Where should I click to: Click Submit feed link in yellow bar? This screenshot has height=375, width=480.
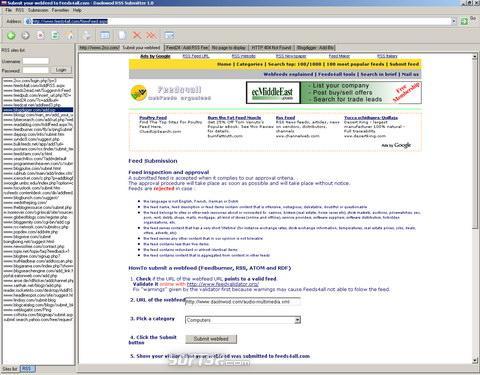404,64
